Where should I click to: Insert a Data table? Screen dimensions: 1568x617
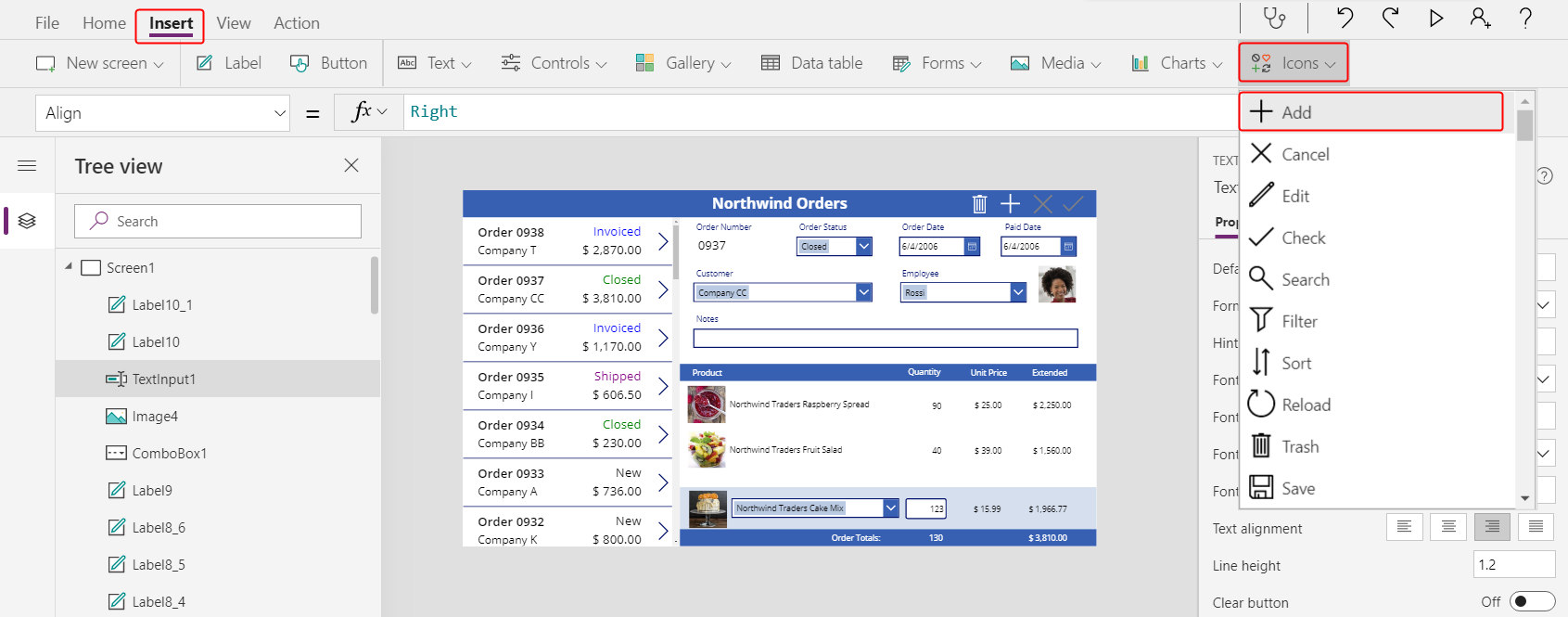tap(811, 63)
